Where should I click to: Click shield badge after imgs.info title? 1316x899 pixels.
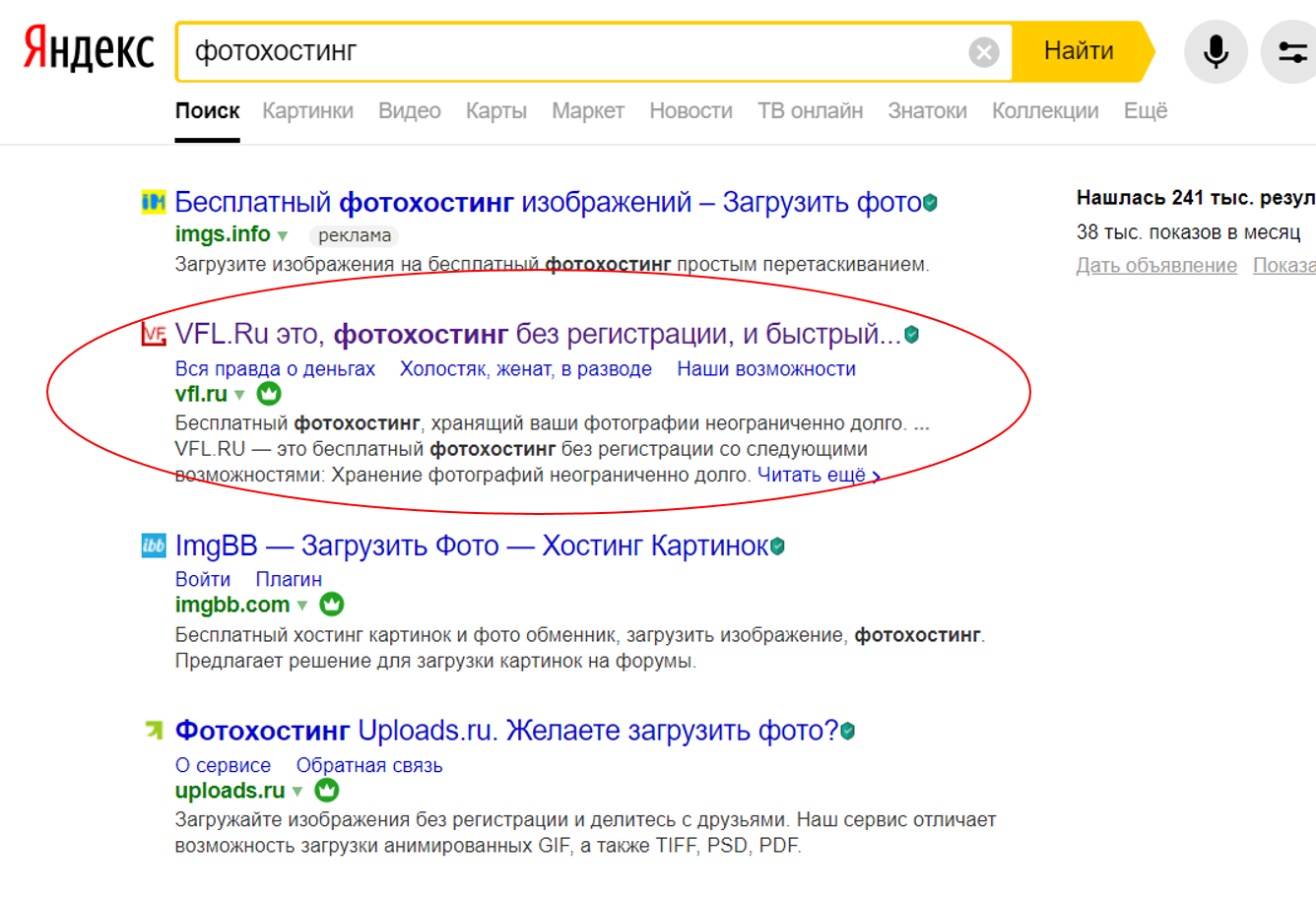[930, 203]
